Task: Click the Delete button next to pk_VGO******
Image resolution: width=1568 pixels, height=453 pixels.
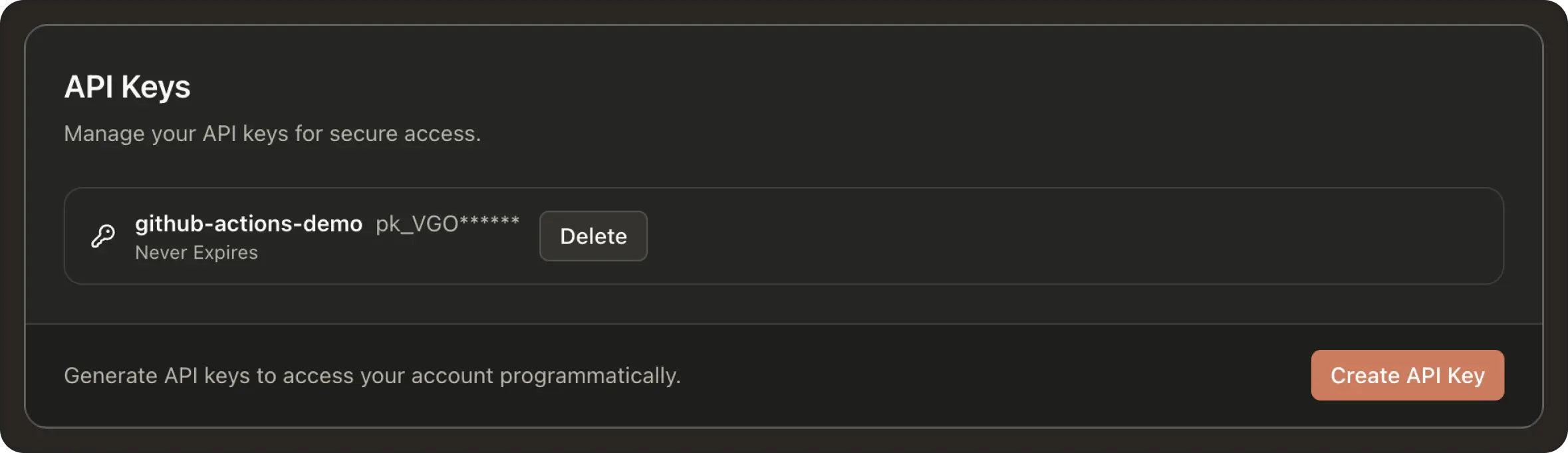Action: [593, 236]
